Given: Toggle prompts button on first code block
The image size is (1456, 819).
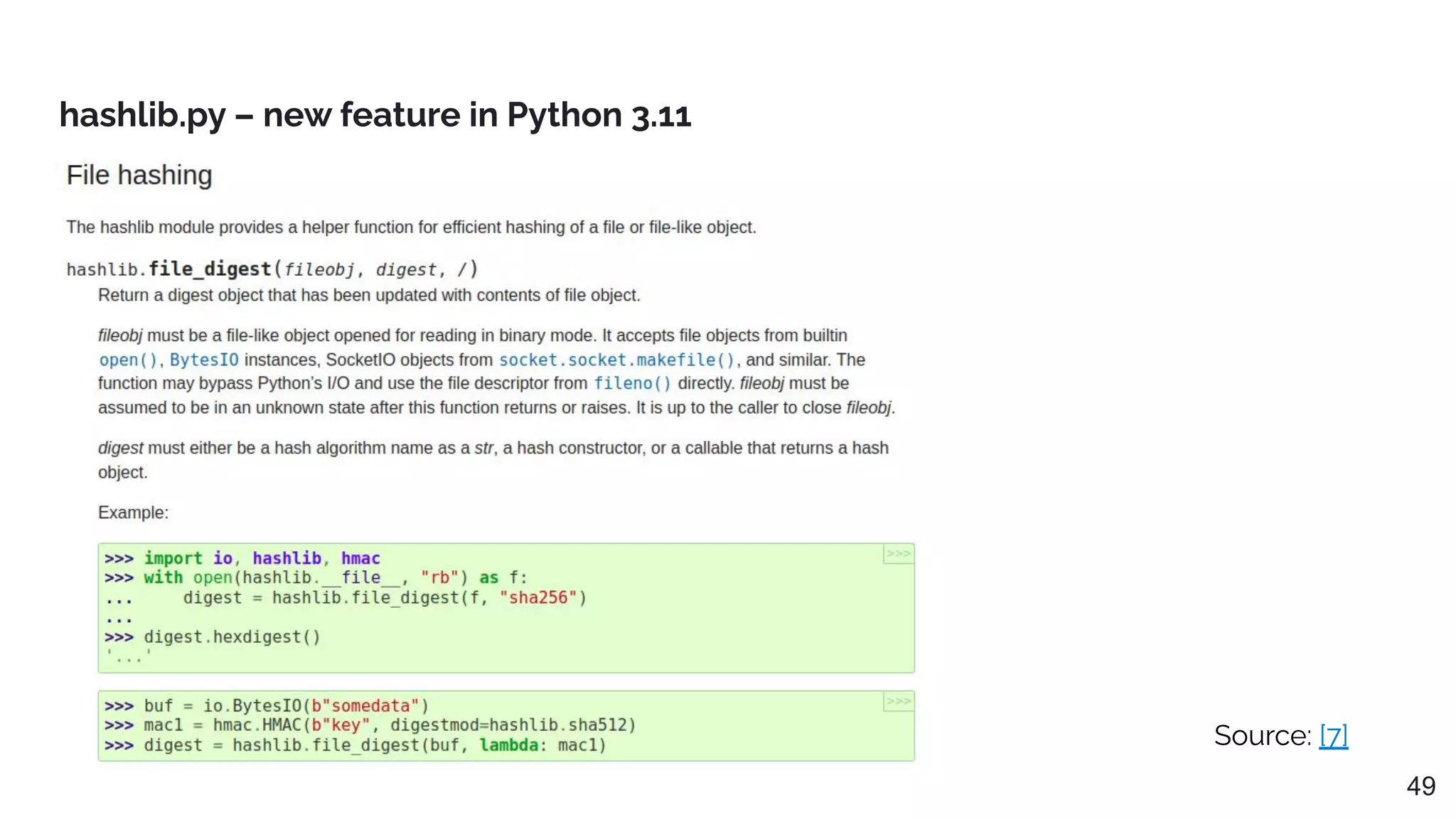Looking at the screenshot, I should point(898,553).
